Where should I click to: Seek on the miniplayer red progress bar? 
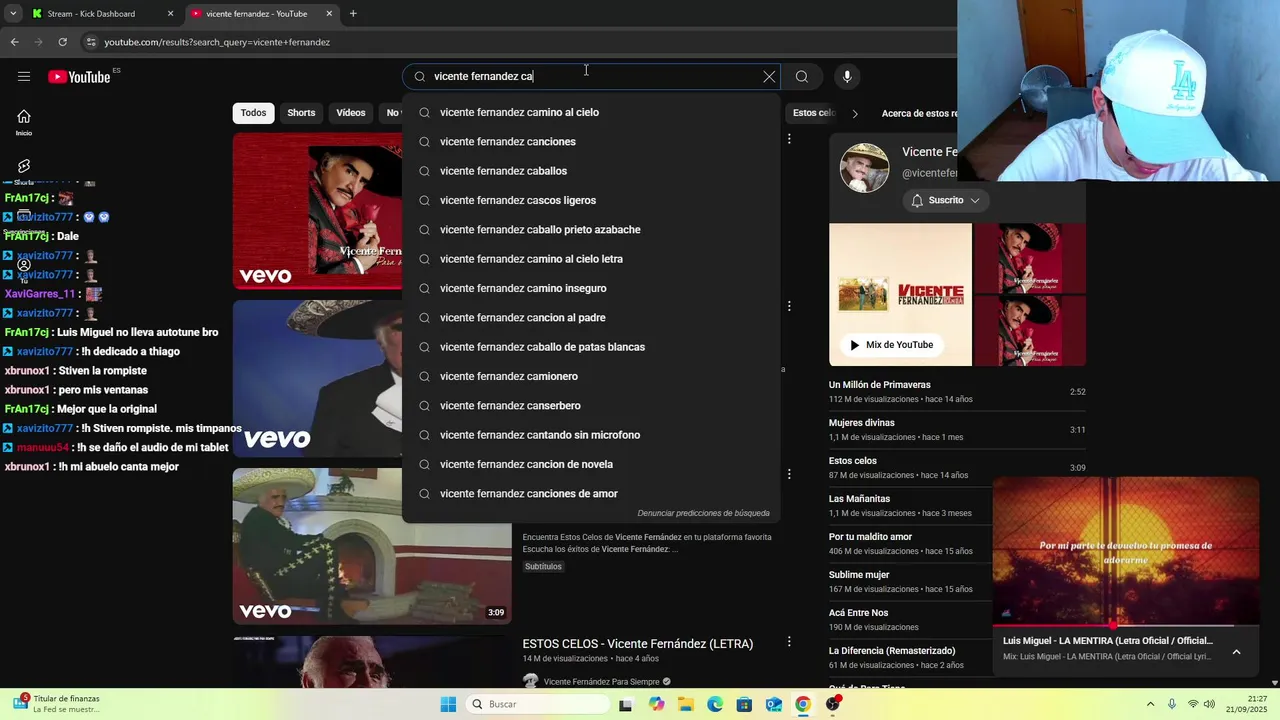[x=1126, y=625]
